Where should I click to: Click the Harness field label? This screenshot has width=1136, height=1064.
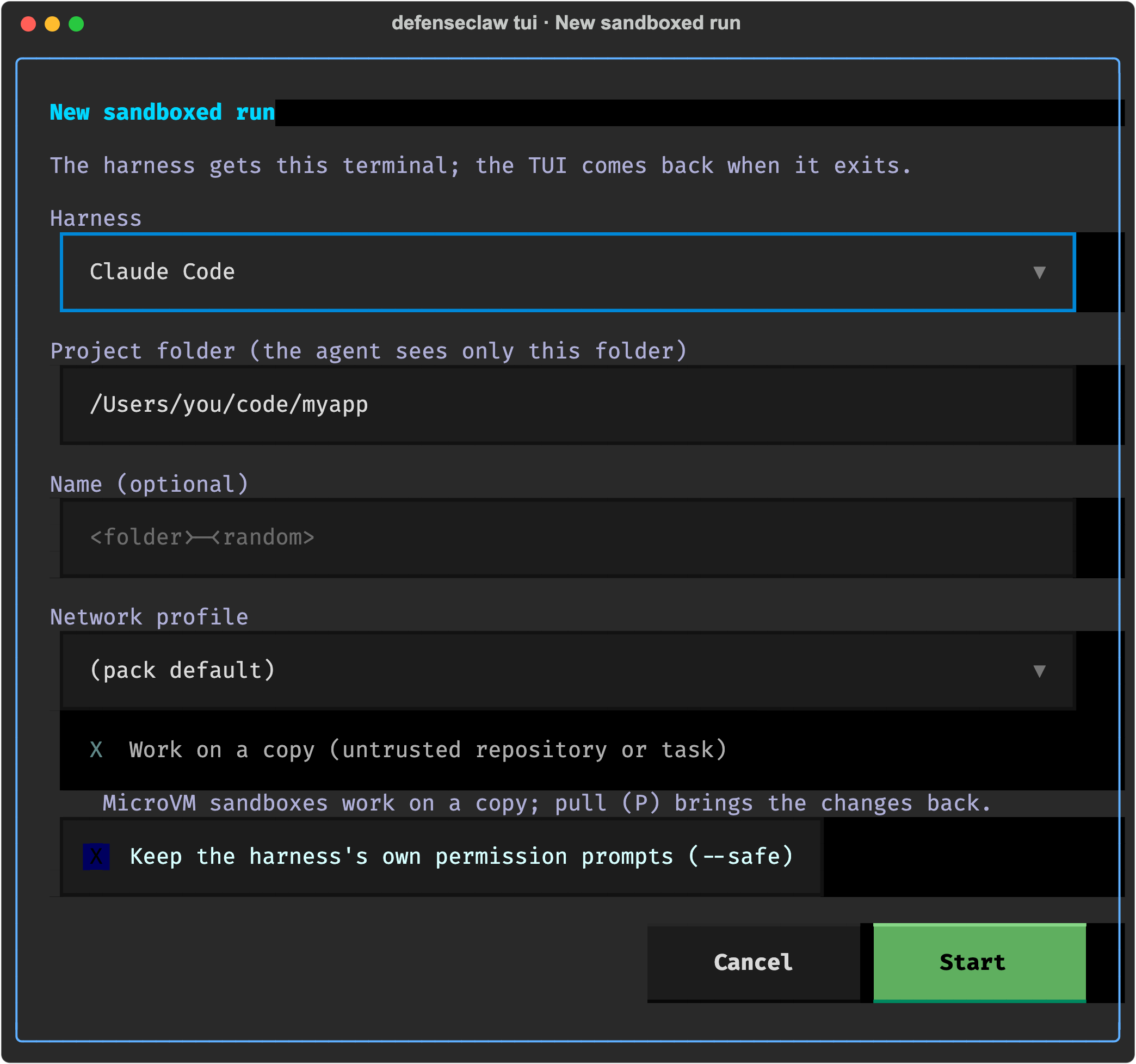coord(95,219)
